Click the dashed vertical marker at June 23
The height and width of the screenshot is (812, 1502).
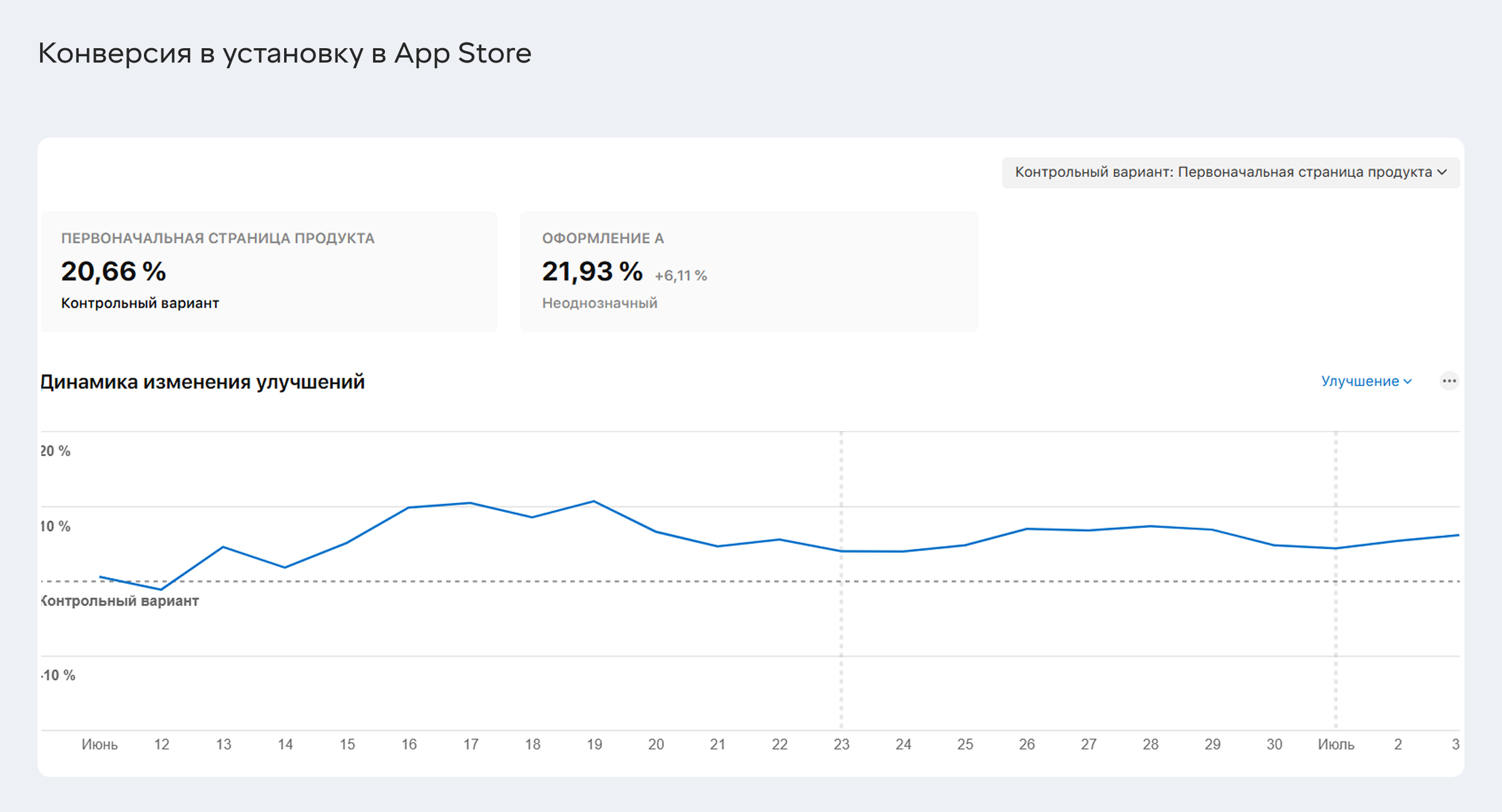point(841,626)
